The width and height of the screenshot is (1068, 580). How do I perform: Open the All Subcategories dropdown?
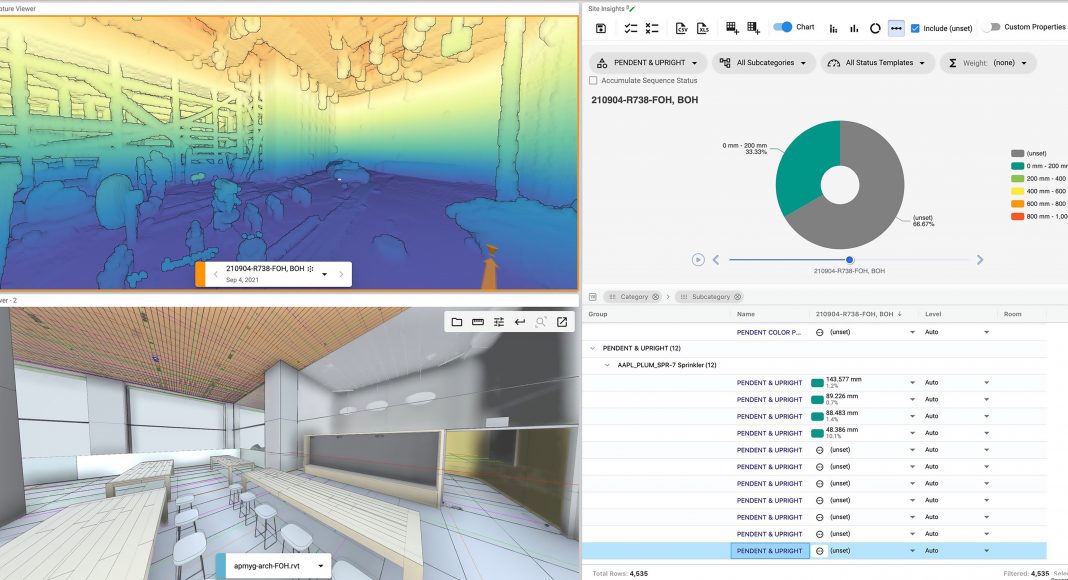[x=762, y=62]
